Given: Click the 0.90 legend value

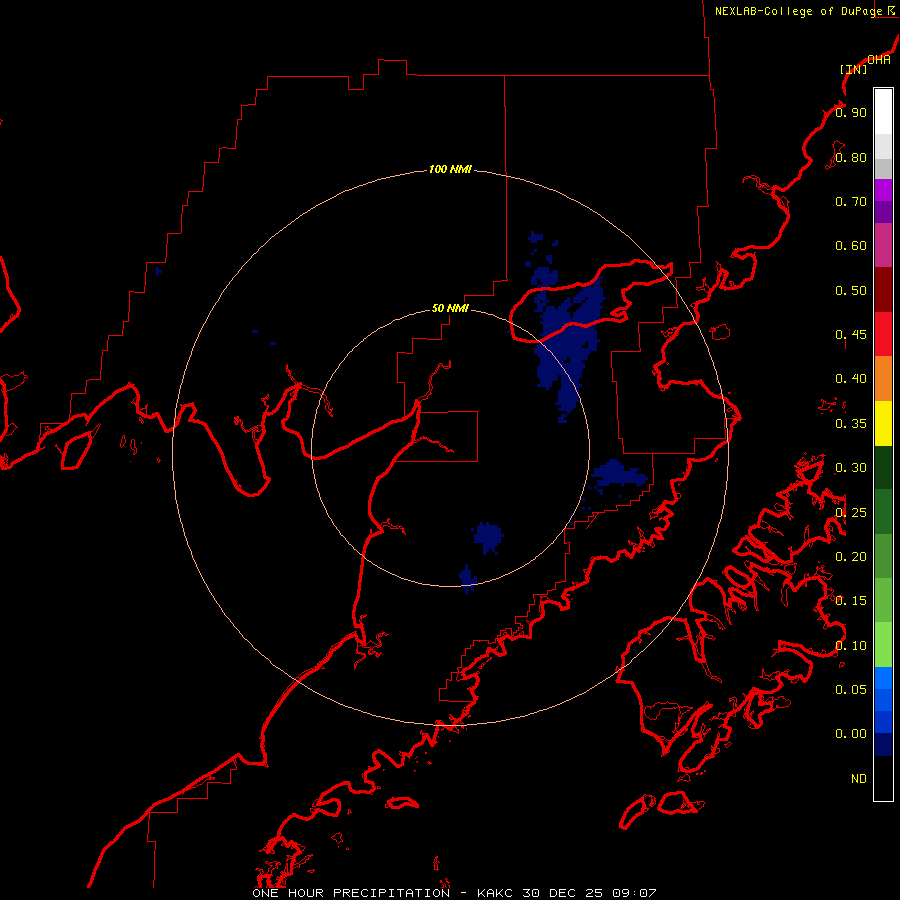Looking at the screenshot, I should tap(851, 112).
